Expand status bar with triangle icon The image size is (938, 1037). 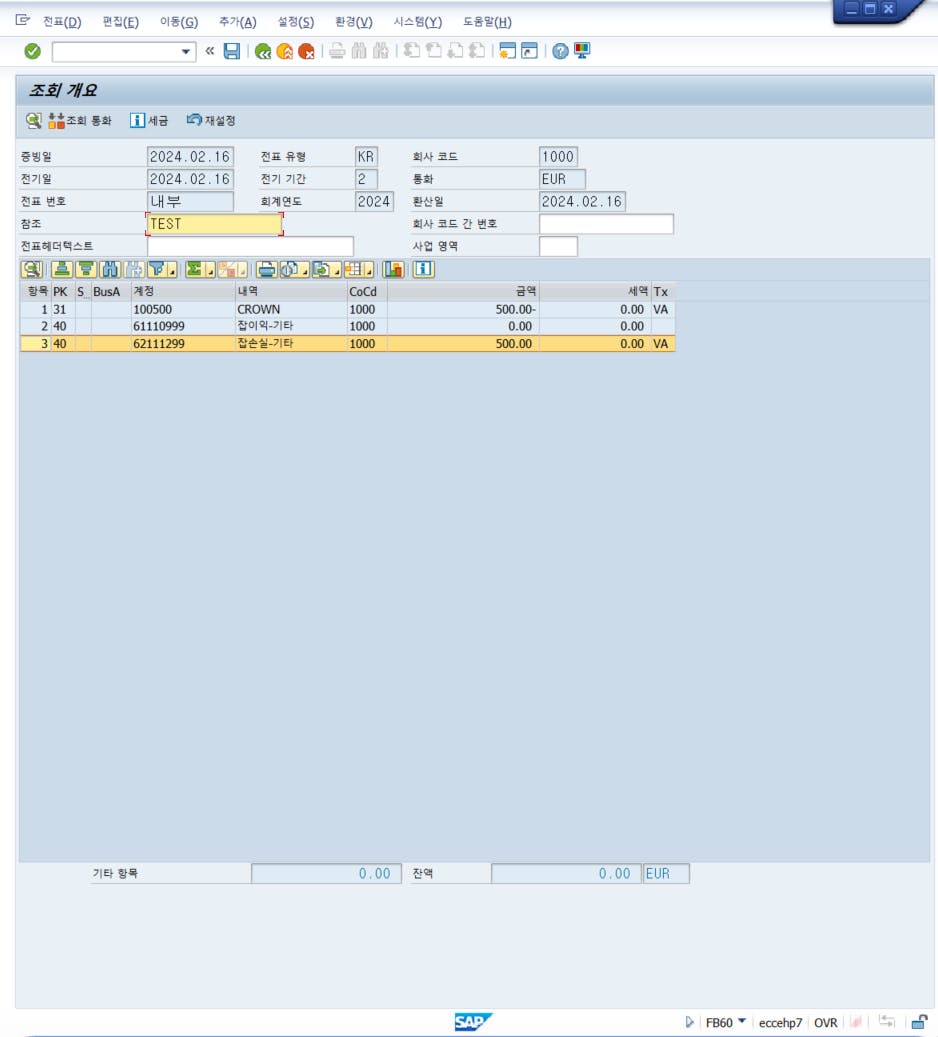tap(689, 1022)
